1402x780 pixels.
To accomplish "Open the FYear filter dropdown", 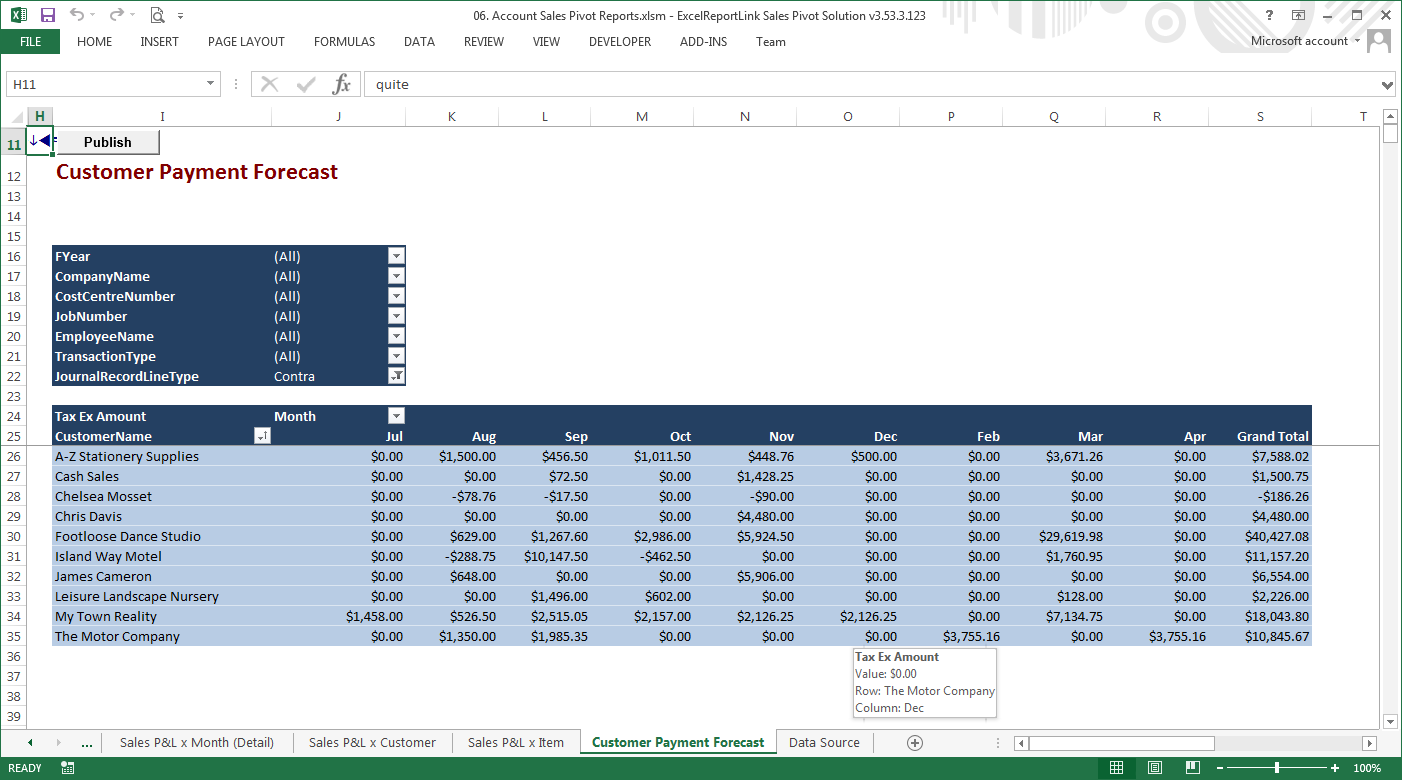I will pyautogui.click(x=396, y=256).
